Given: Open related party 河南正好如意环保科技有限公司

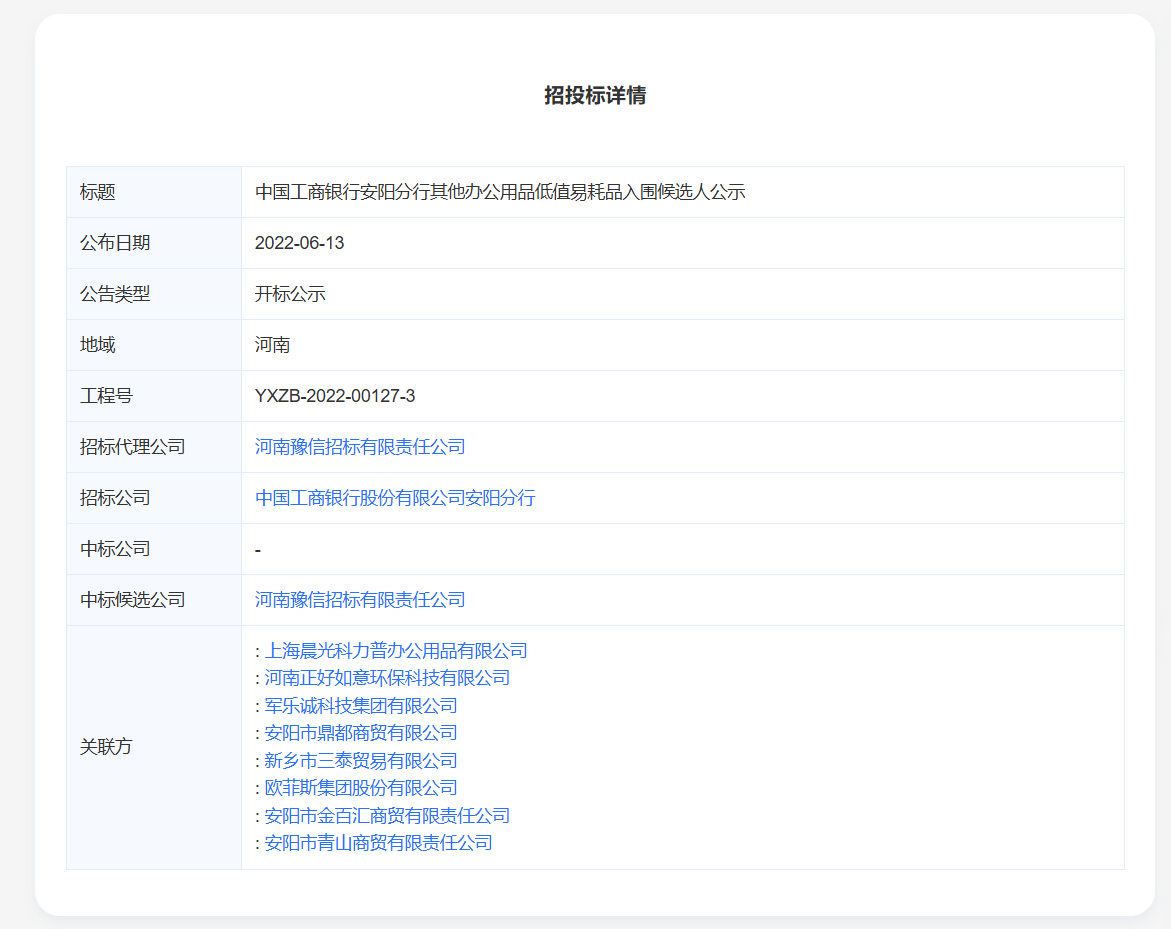Looking at the screenshot, I should tap(387, 678).
